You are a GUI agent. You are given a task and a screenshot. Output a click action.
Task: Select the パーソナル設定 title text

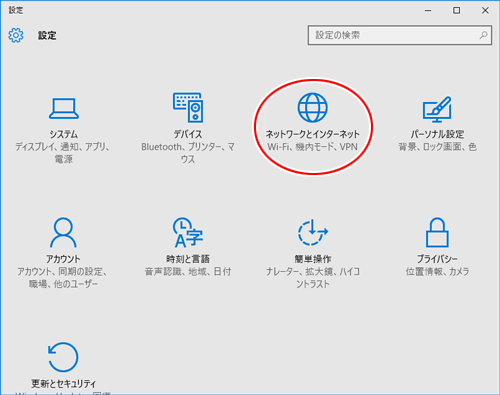tap(437, 134)
